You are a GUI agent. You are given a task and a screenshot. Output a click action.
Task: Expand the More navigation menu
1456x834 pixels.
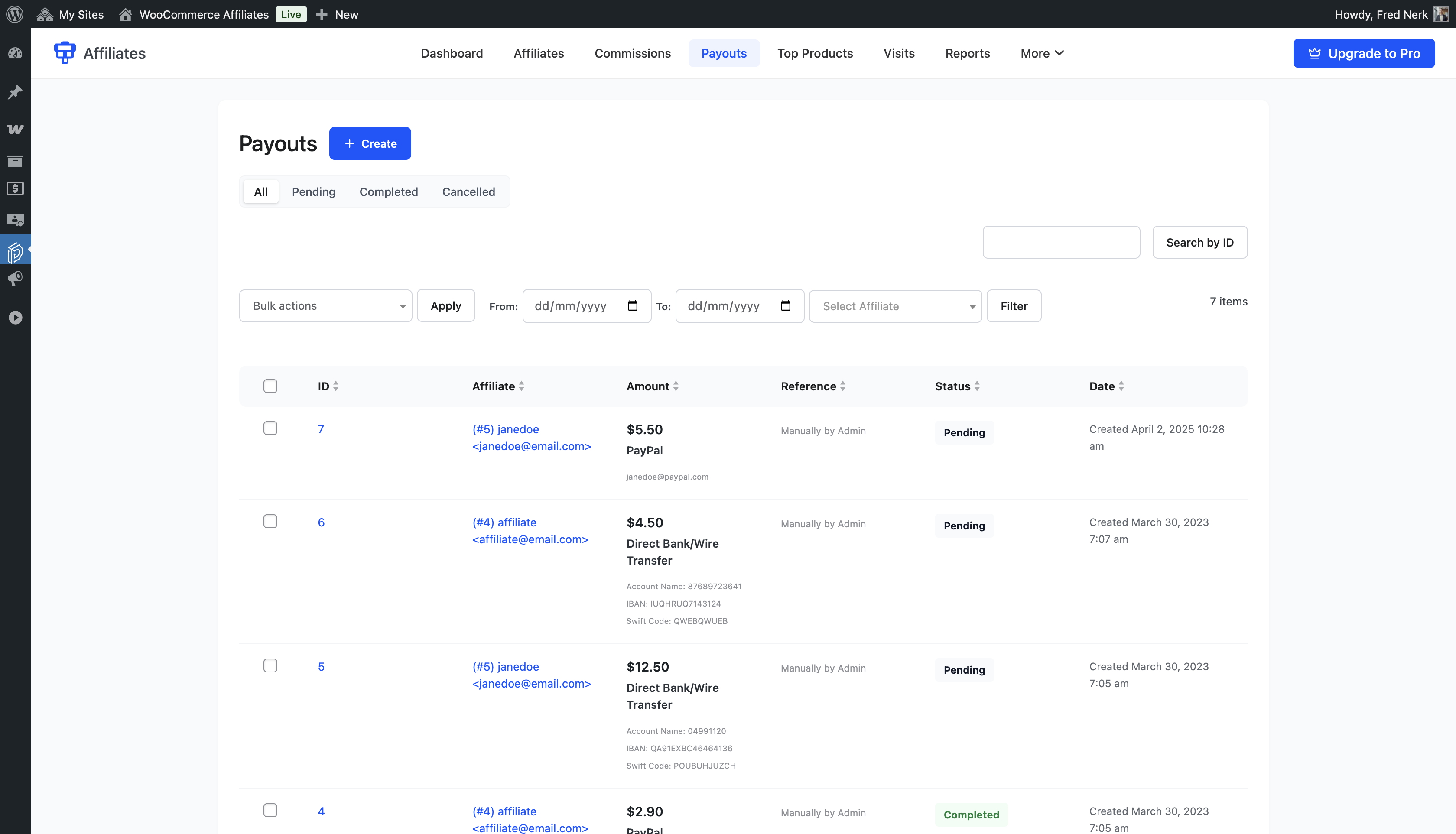1041,53
